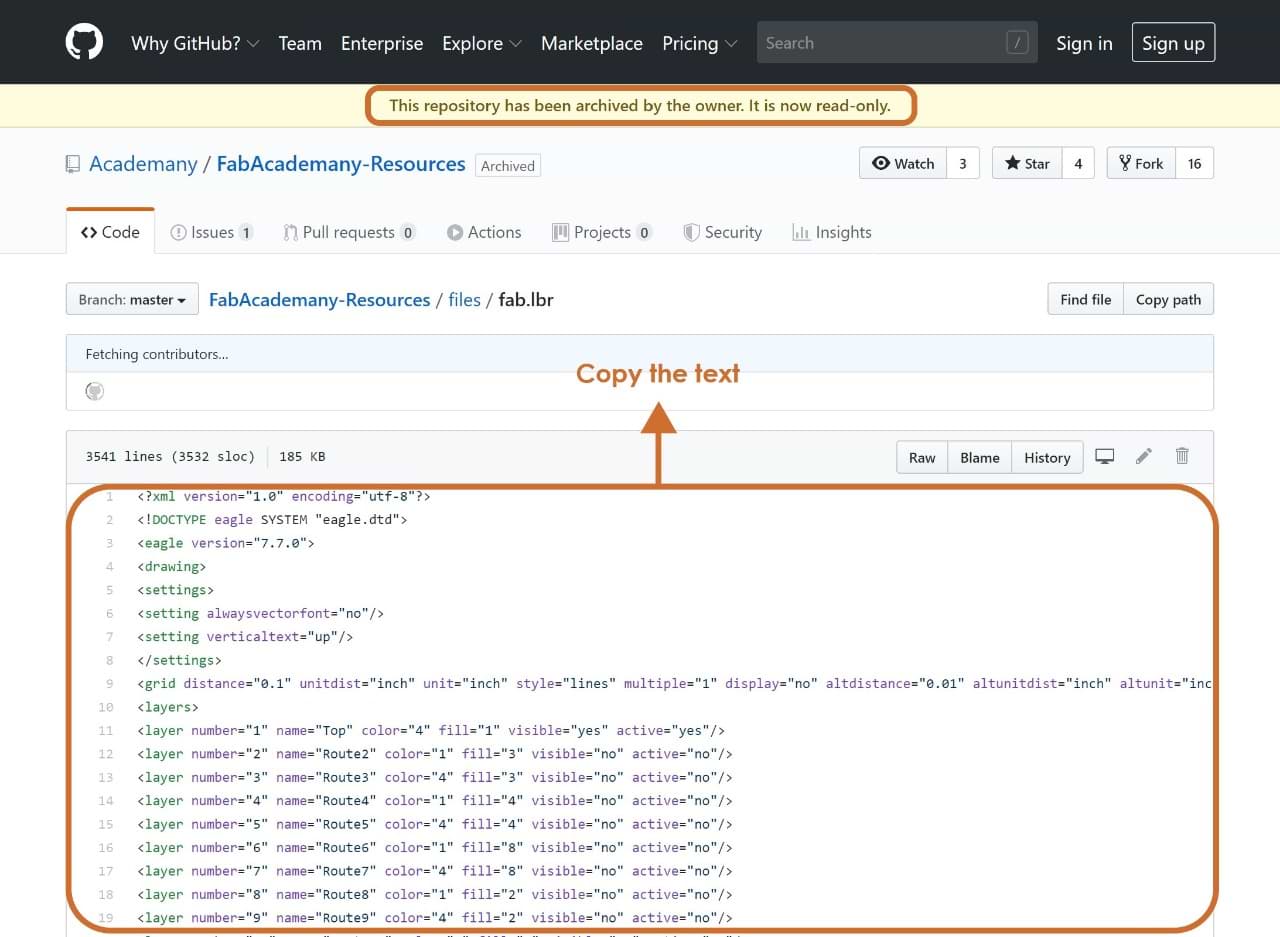The width and height of the screenshot is (1280, 937).
Task: View the Raw file
Action: tap(922, 457)
